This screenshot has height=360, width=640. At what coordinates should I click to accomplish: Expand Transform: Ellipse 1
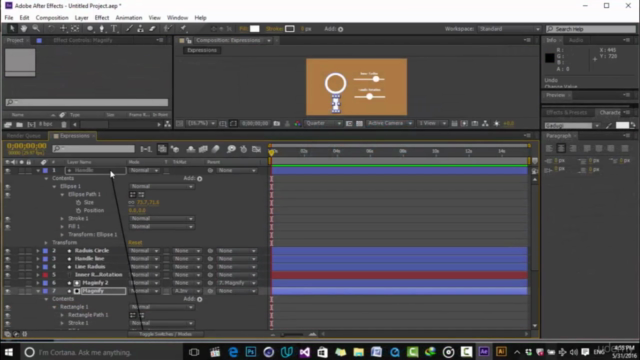(x=62, y=235)
